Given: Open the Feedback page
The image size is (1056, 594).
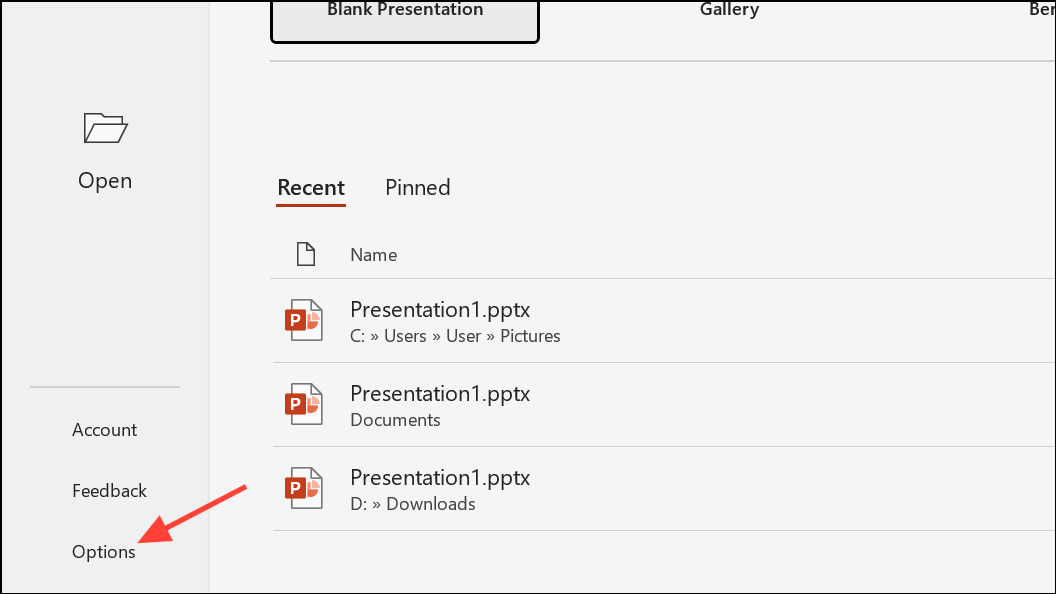Looking at the screenshot, I should point(109,491).
